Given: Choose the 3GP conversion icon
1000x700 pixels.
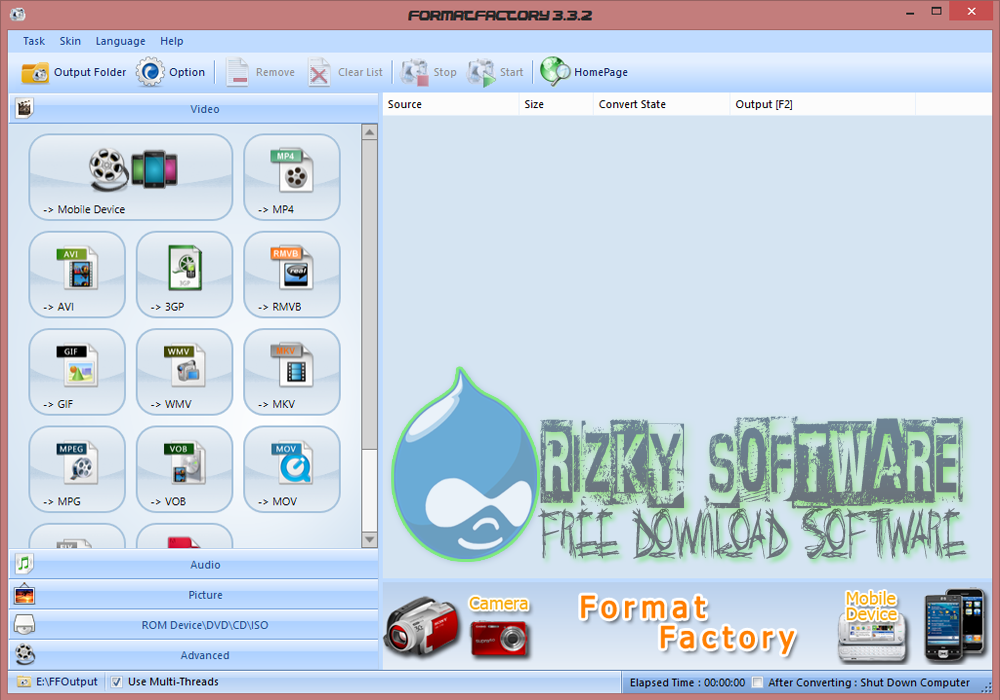Looking at the screenshot, I should click(x=184, y=275).
